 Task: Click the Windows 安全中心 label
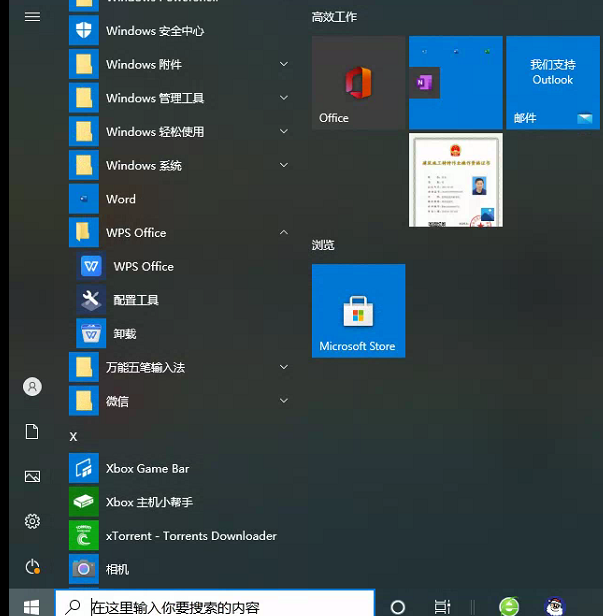point(155,31)
